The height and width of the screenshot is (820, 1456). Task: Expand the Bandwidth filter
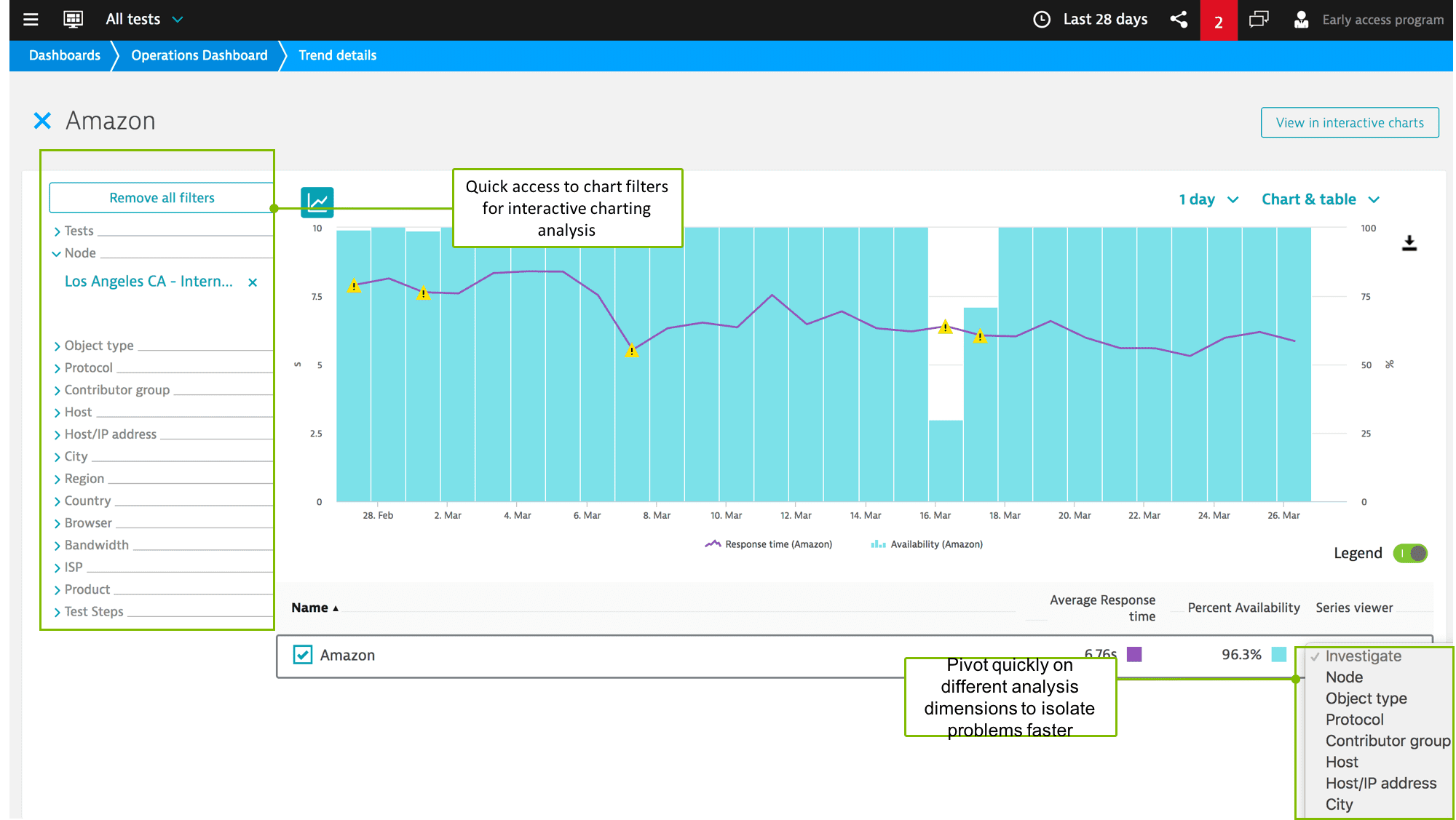click(91, 546)
